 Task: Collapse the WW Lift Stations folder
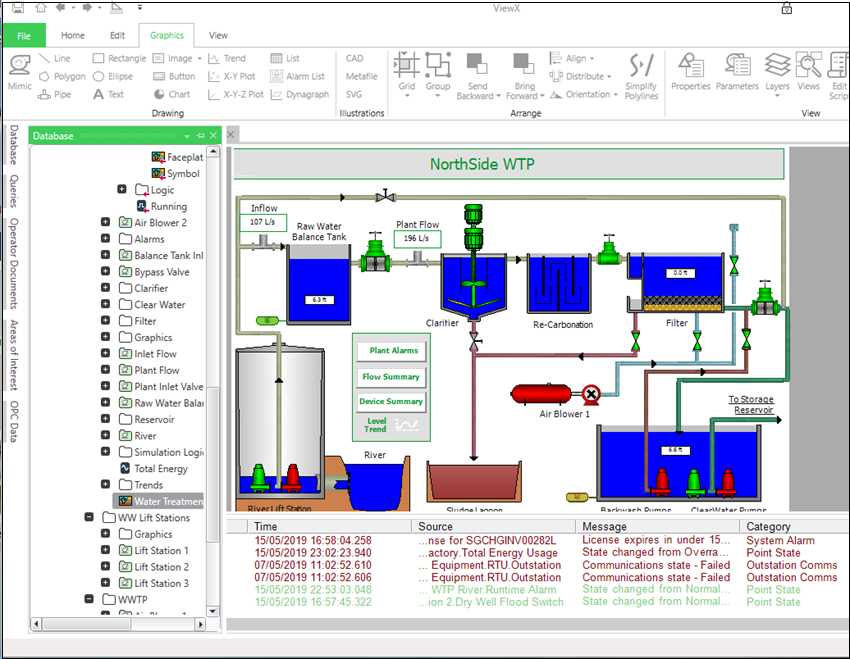click(91, 517)
